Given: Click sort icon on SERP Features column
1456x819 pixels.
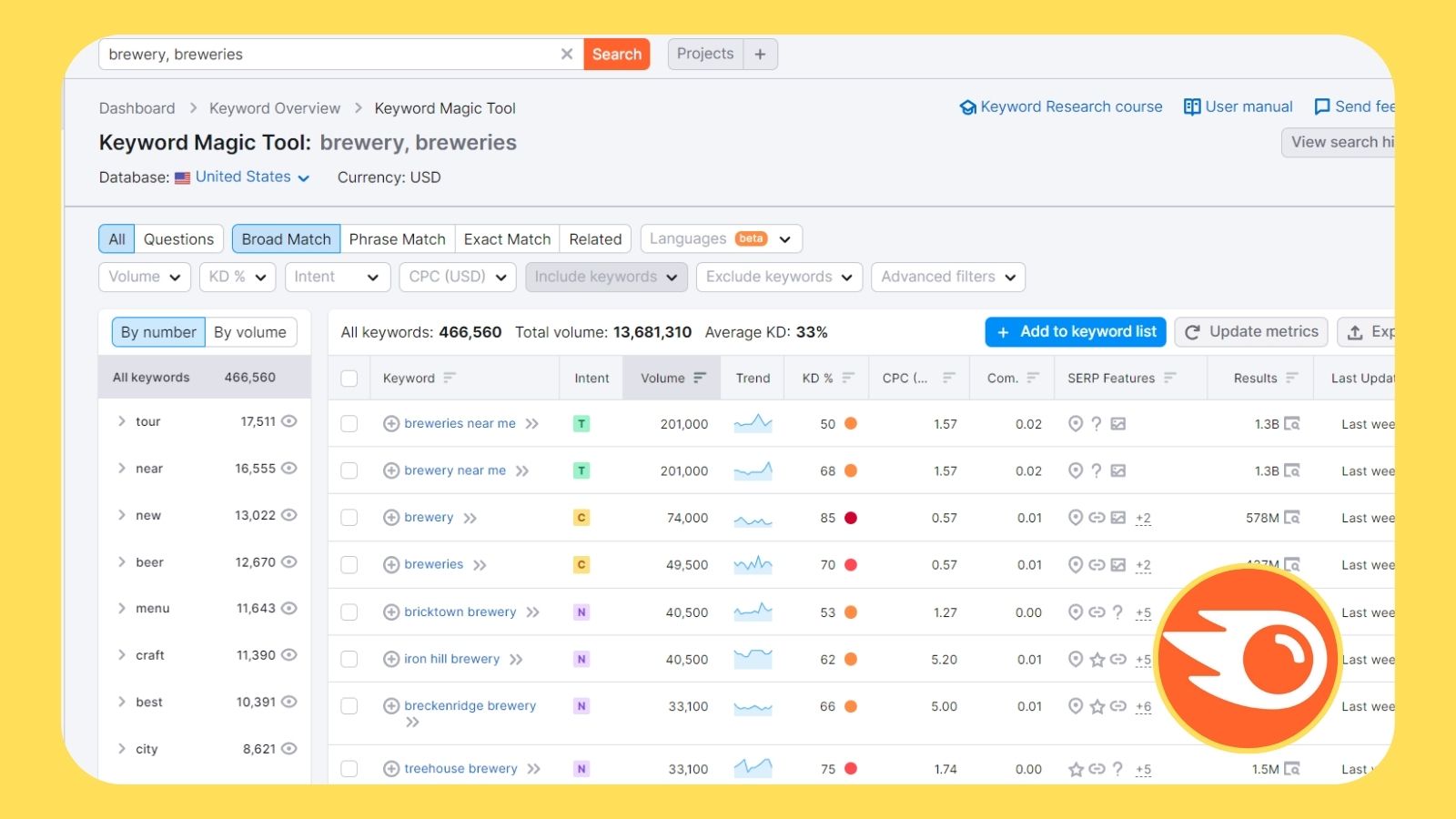Looking at the screenshot, I should [1170, 378].
